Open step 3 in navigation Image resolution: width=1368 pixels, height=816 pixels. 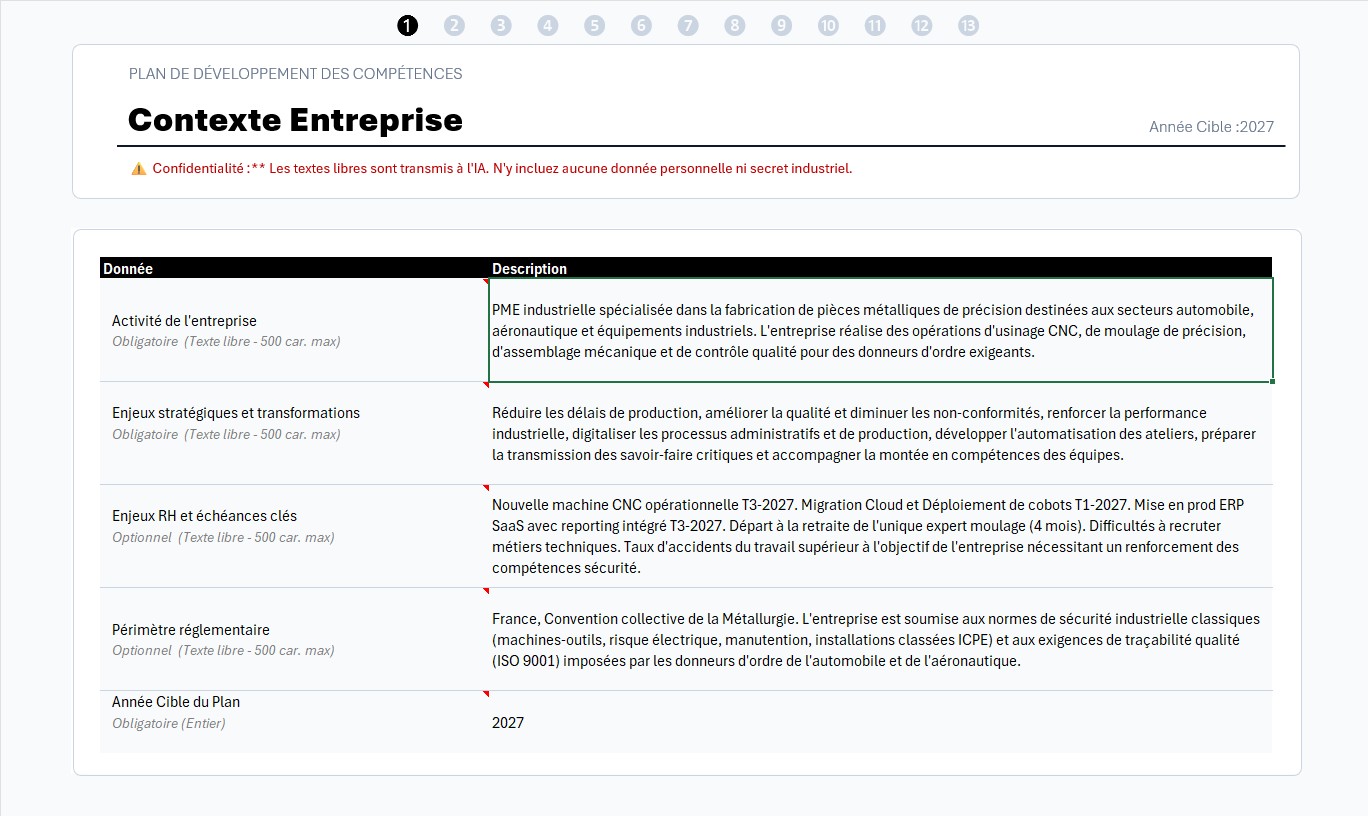[x=501, y=26]
